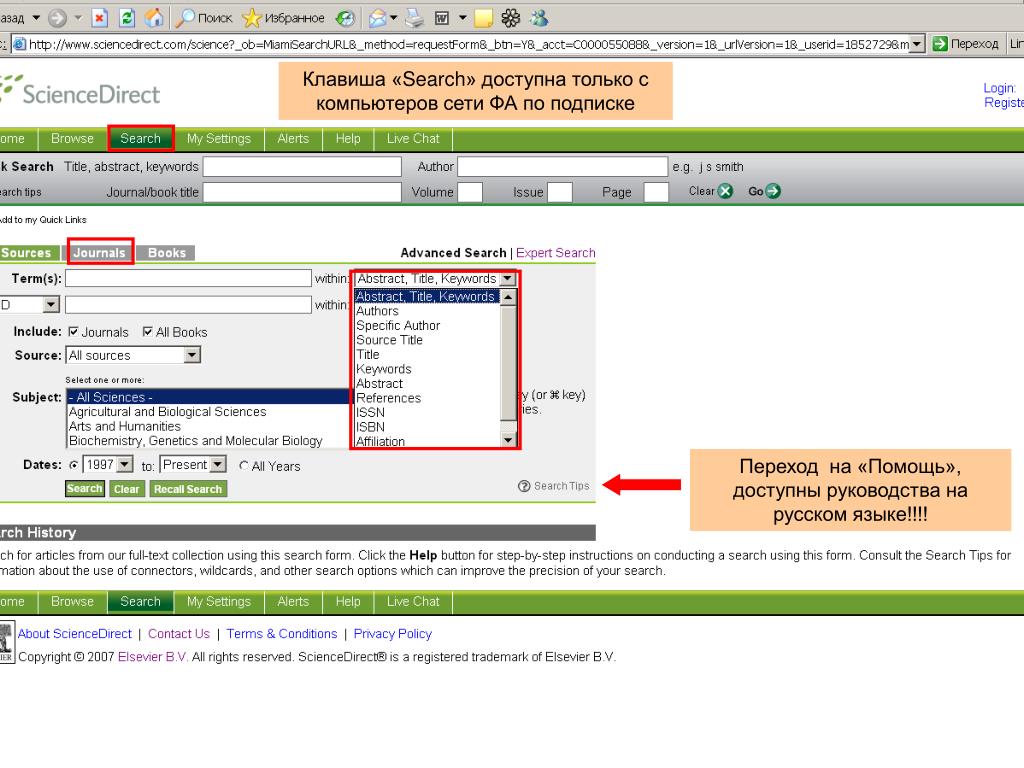Select the All Years radio button
The image size is (1024, 768).
coord(244,466)
